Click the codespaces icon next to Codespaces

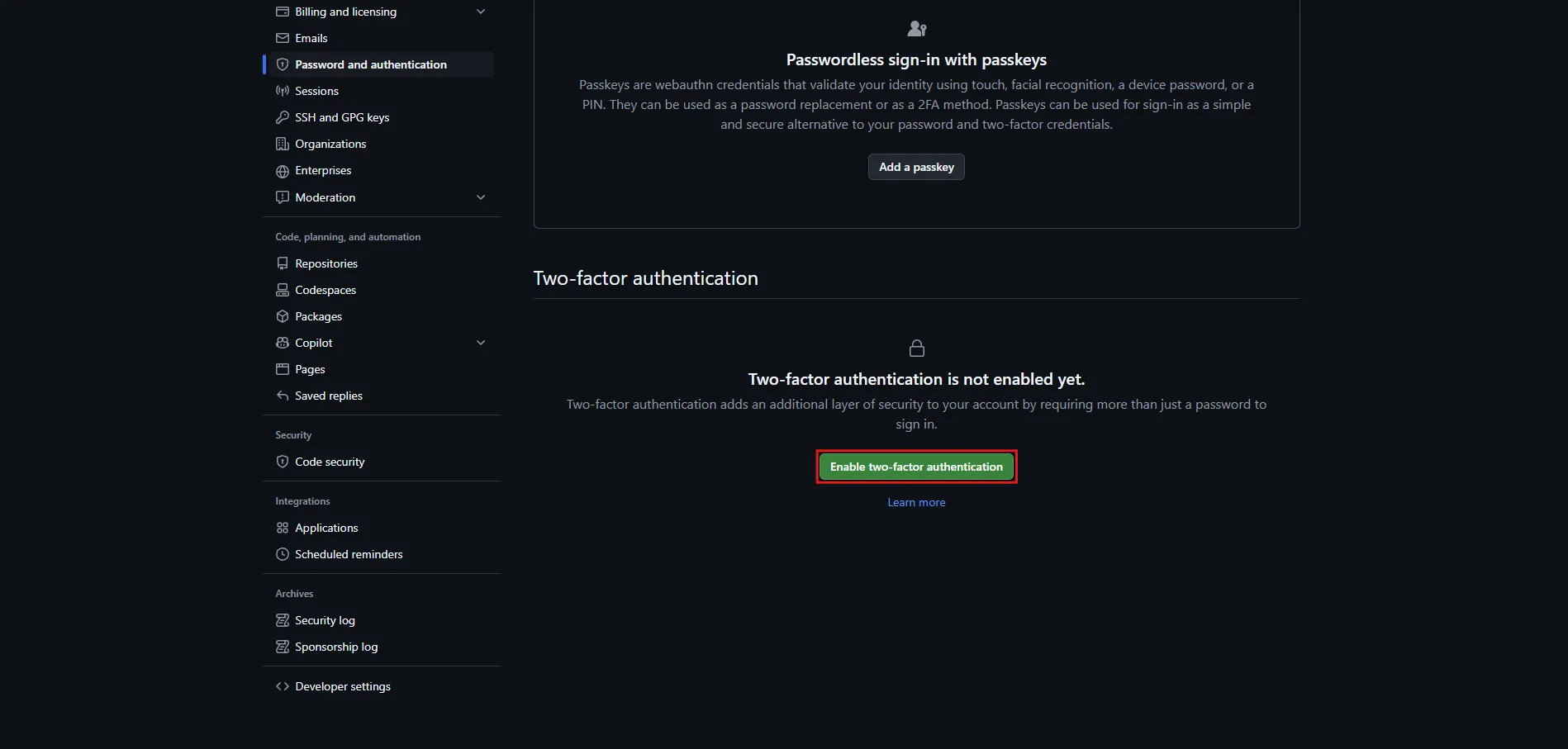pyautogui.click(x=283, y=290)
